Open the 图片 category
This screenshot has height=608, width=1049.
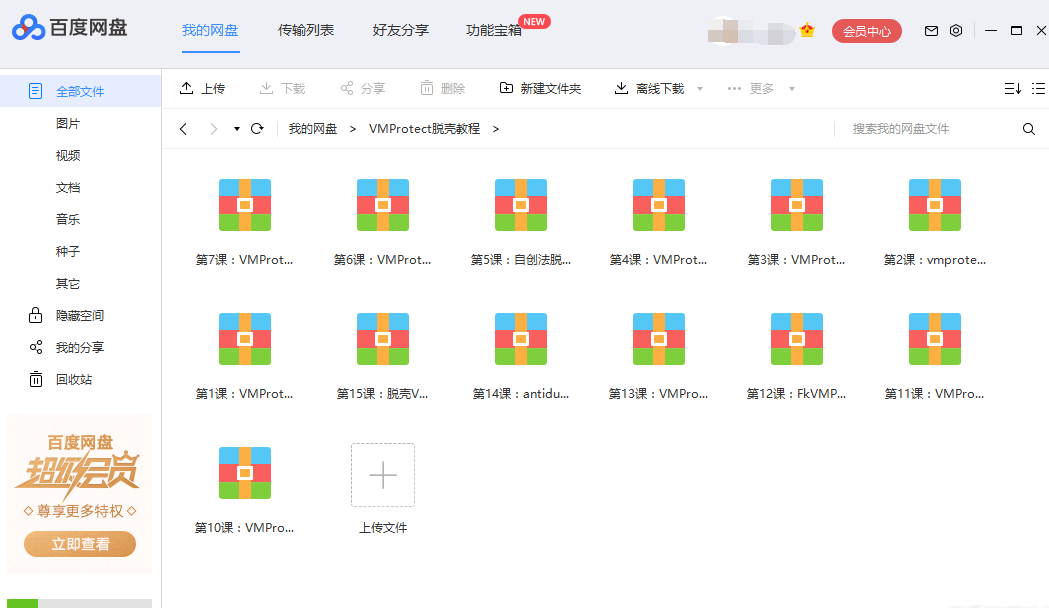[68, 123]
